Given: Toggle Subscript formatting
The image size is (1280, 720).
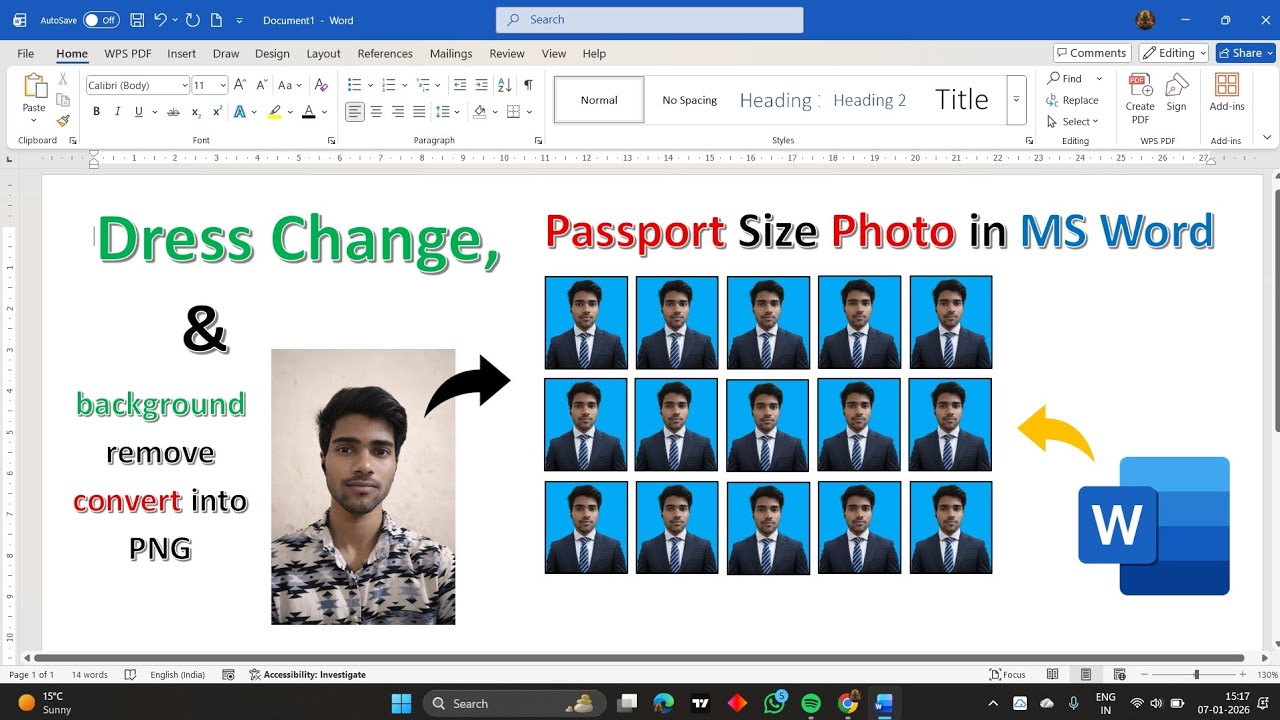Looking at the screenshot, I should tap(196, 112).
